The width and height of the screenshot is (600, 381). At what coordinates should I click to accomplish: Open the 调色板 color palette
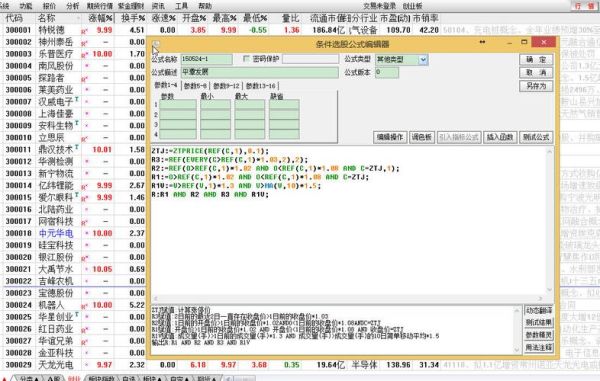click(x=422, y=137)
